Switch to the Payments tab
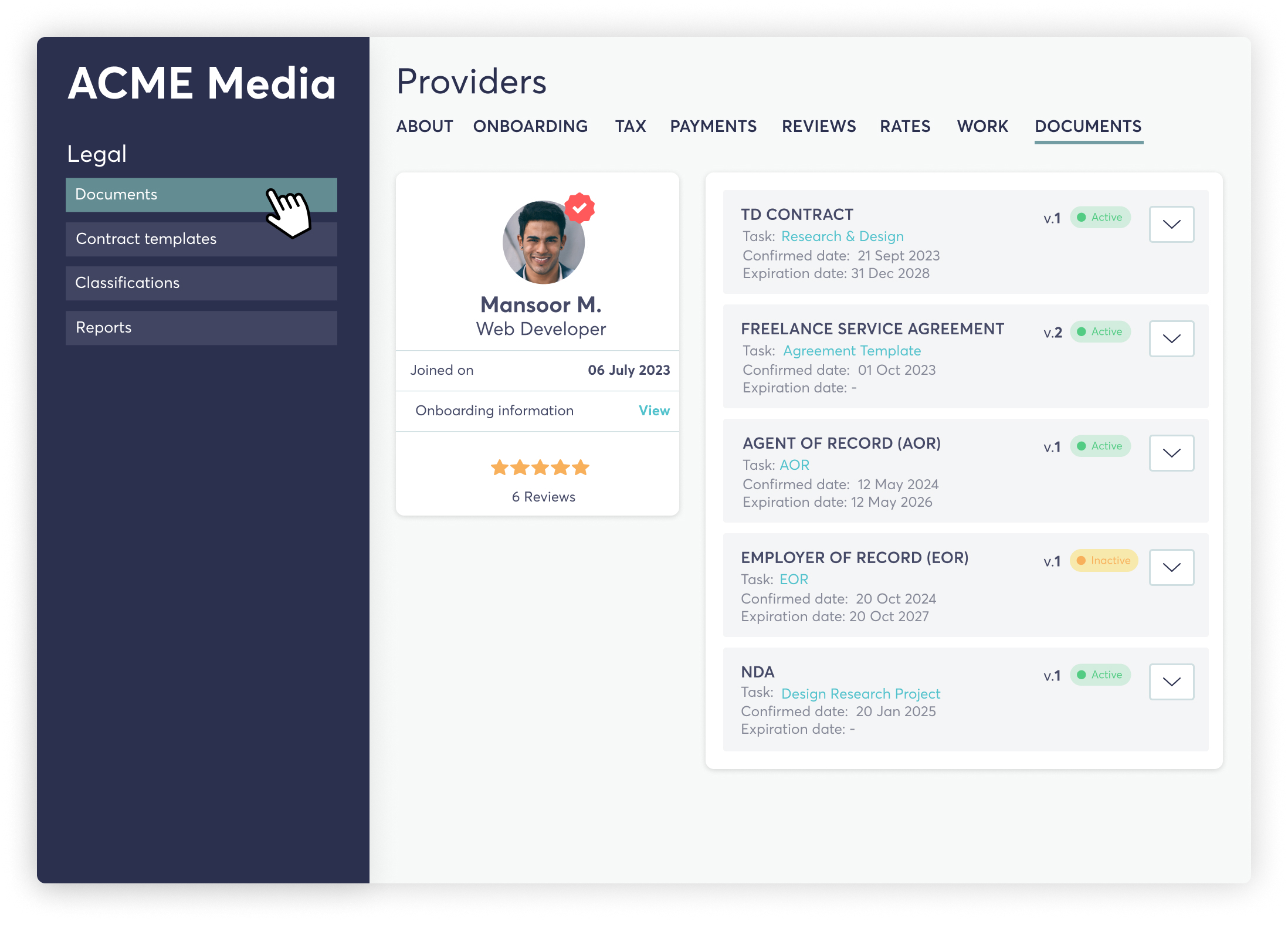This screenshot has height=925, width=1288. click(713, 126)
